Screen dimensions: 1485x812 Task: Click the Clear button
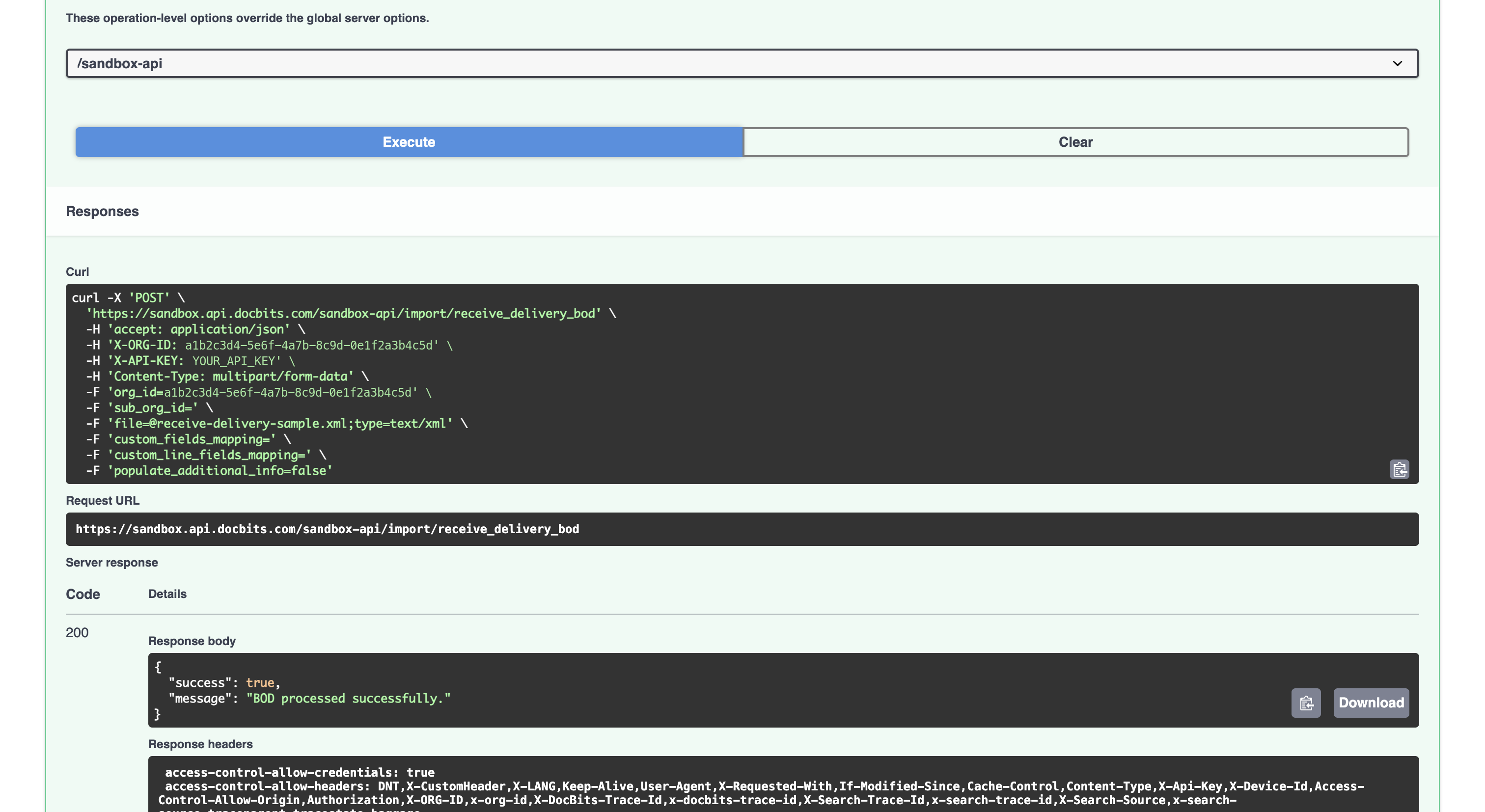pyautogui.click(x=1076, y=142)
